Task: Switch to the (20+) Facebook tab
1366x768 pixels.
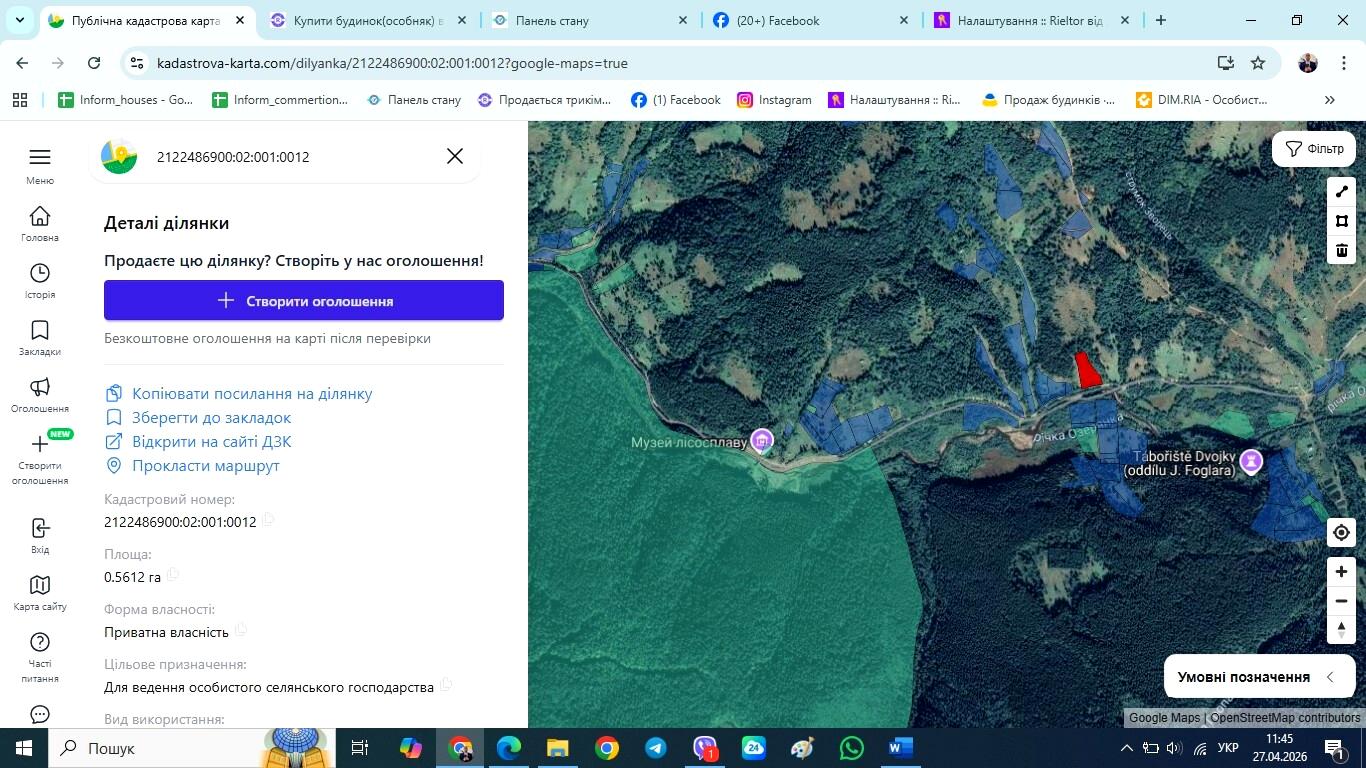Action: (810, 20)
